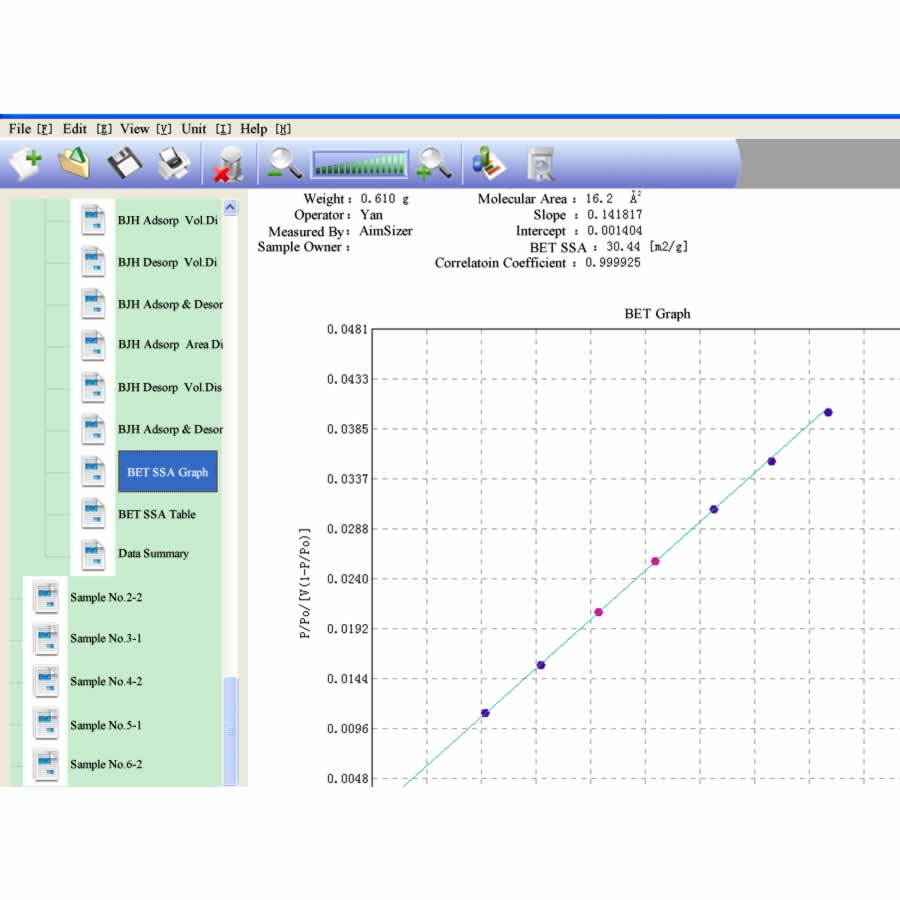Select Sample No.3-1 in the tree
The height and width of the screenshot is (900, 900).
[x=106, y=638]
